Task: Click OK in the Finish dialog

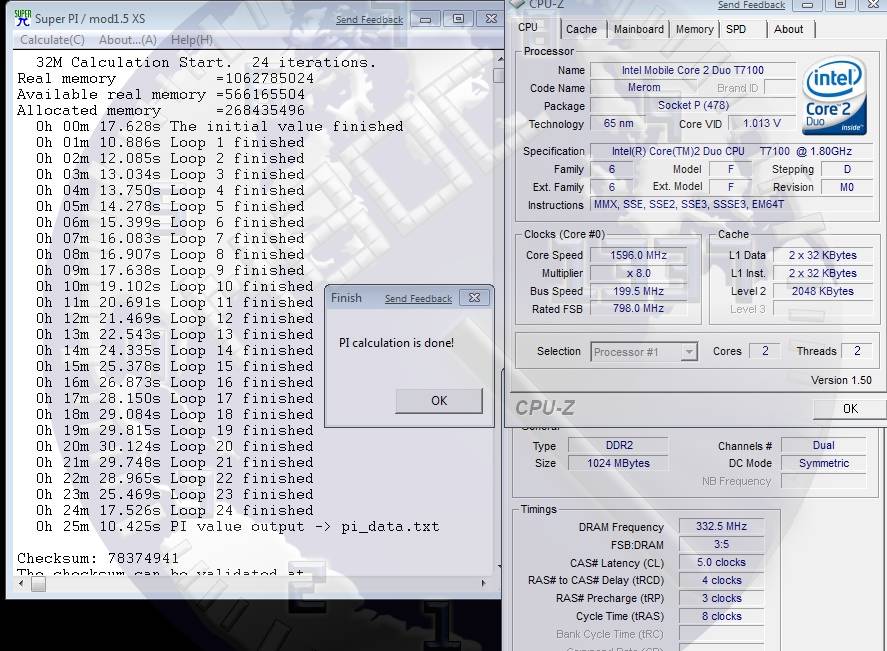Action: [439, 400]
